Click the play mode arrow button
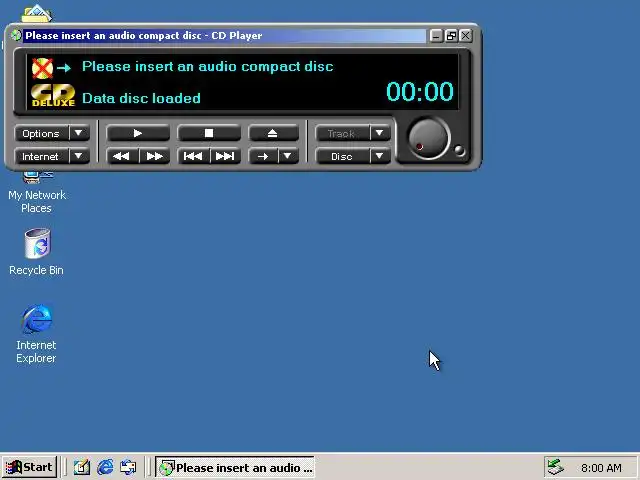The height and width of the screenshot is (480, 640). (263, 156)
